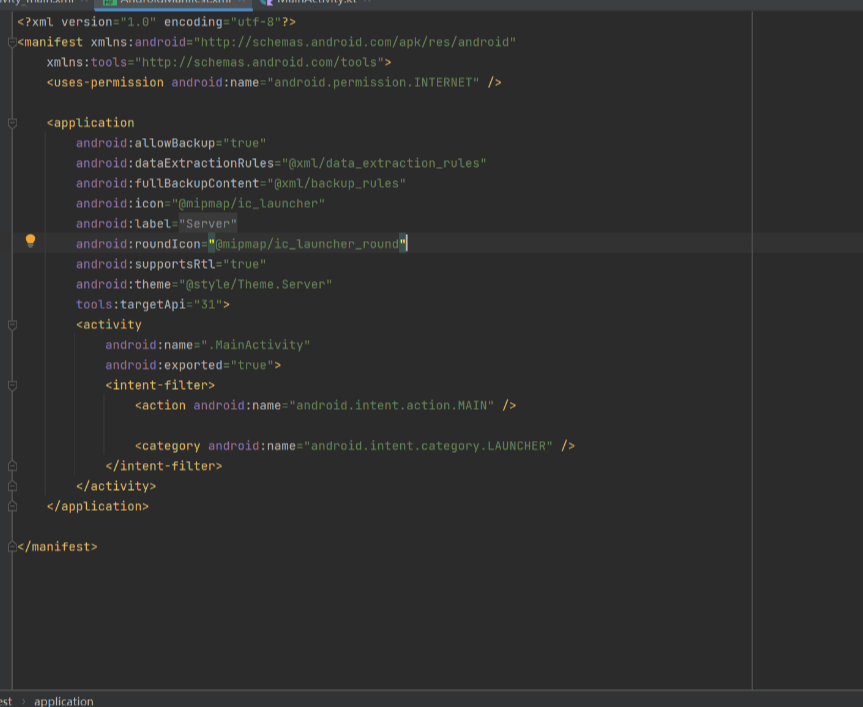Screen dimensions: 863x707
Task: Click the application breadcrumb in bottom bar
Action: [64, 701]
